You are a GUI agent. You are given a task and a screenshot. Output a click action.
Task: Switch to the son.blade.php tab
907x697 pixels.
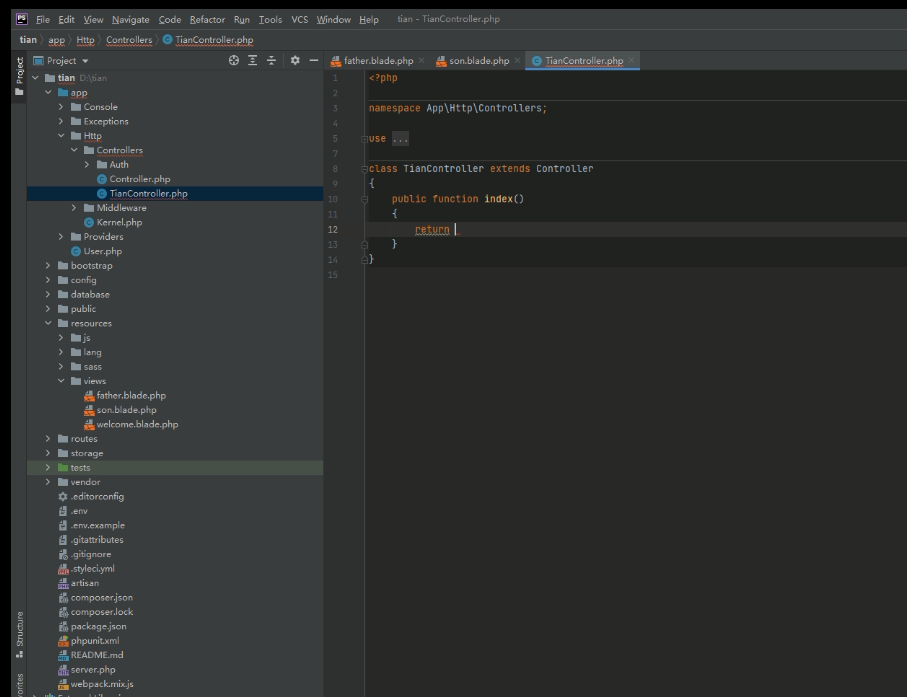tap(478, 61)
